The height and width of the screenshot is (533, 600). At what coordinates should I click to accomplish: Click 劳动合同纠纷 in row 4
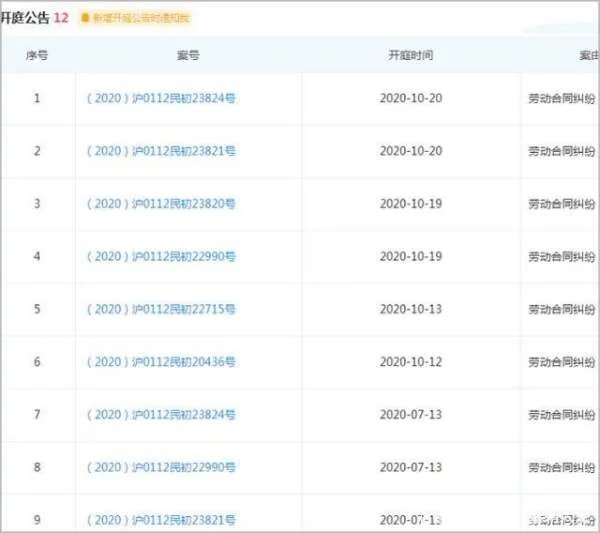point(561,257)
